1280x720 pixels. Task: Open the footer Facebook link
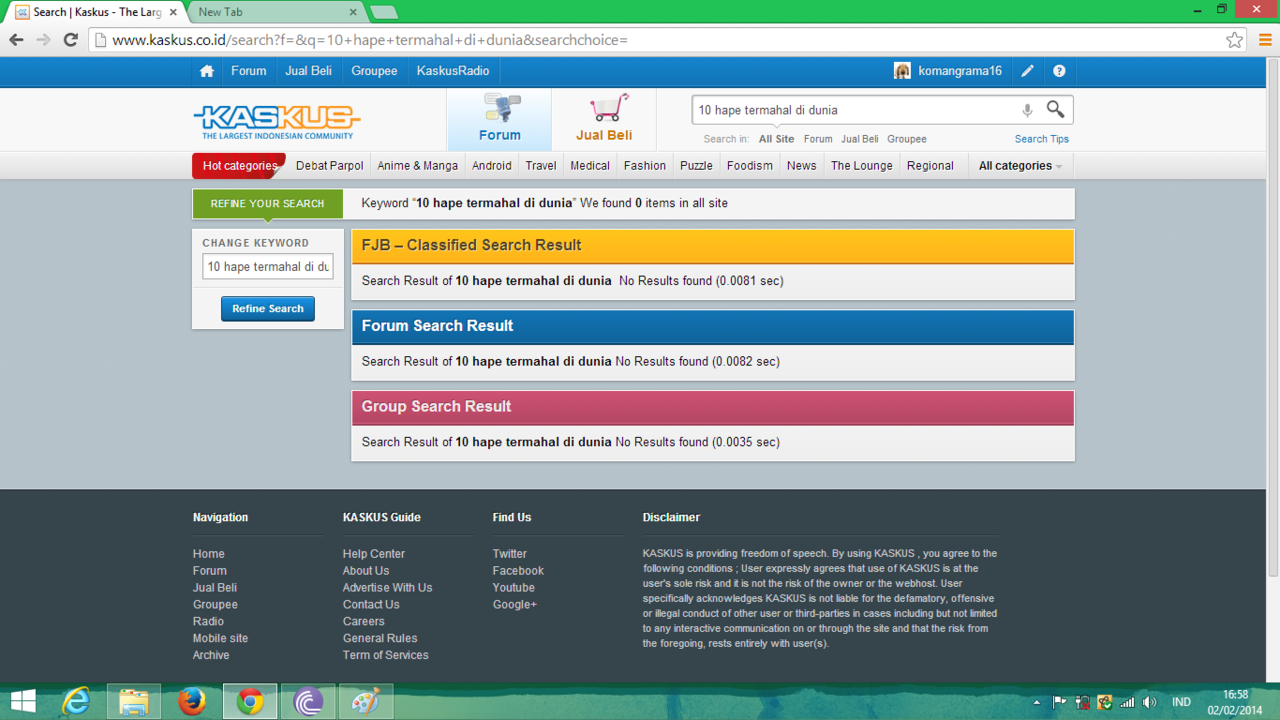pos(518,571)
